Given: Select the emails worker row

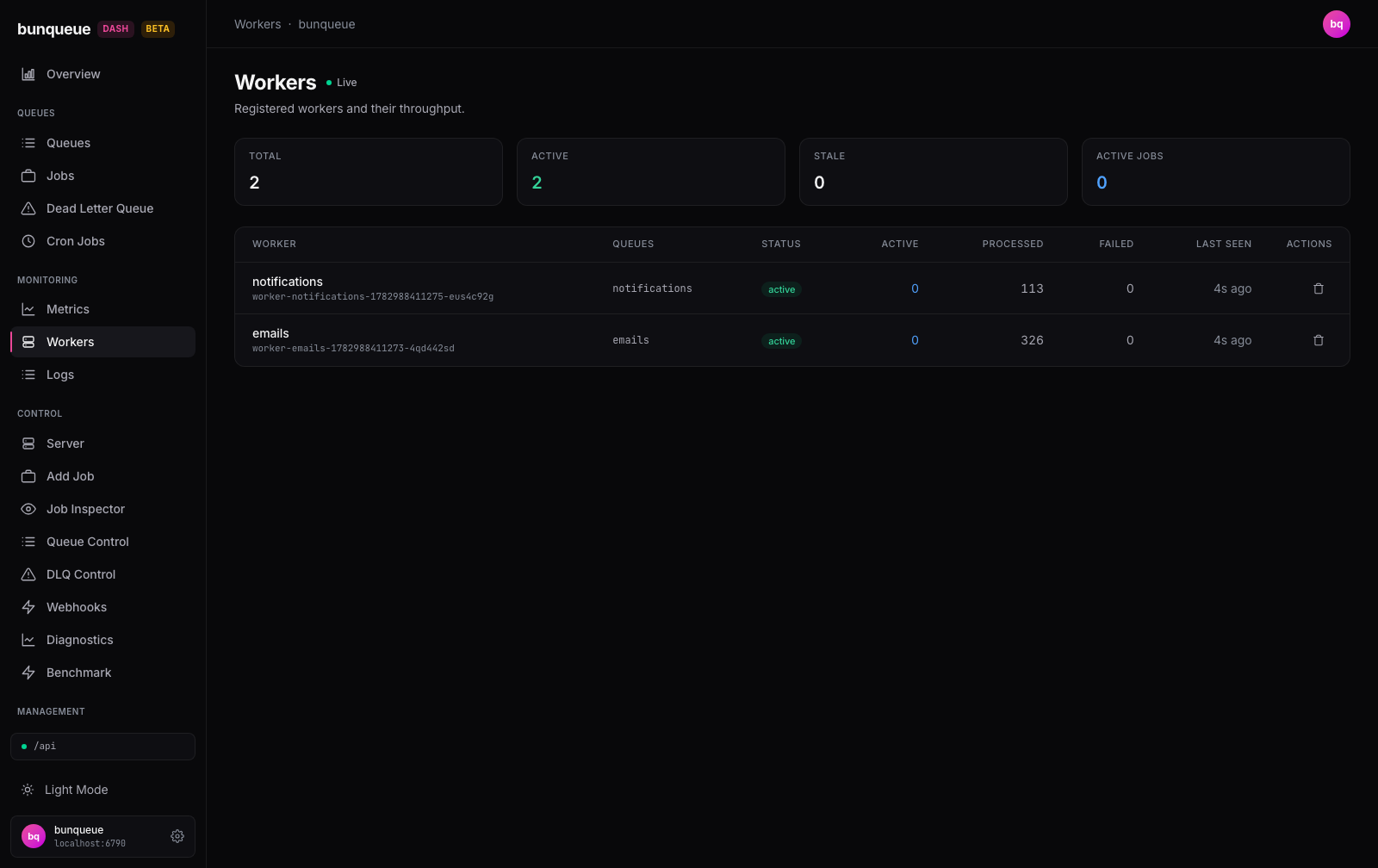Looking at the screenshot, I should tap(791, 340).
